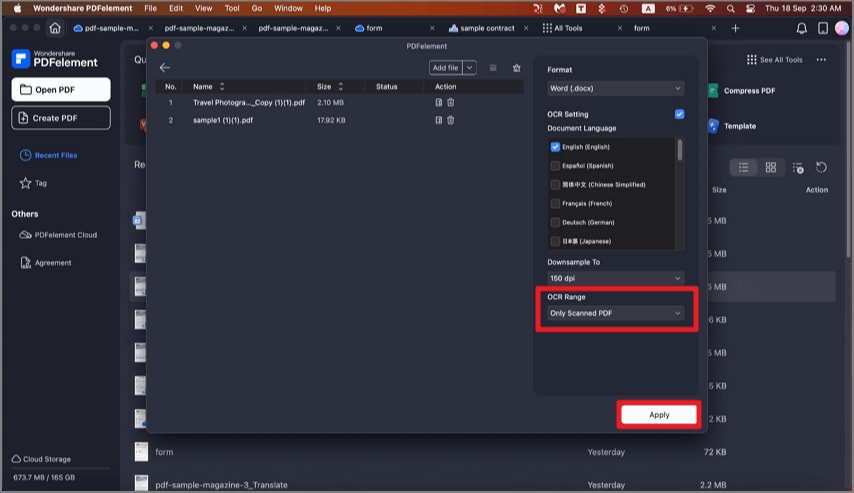
Task: Click the Apply button
Action: tap(659, 415)
